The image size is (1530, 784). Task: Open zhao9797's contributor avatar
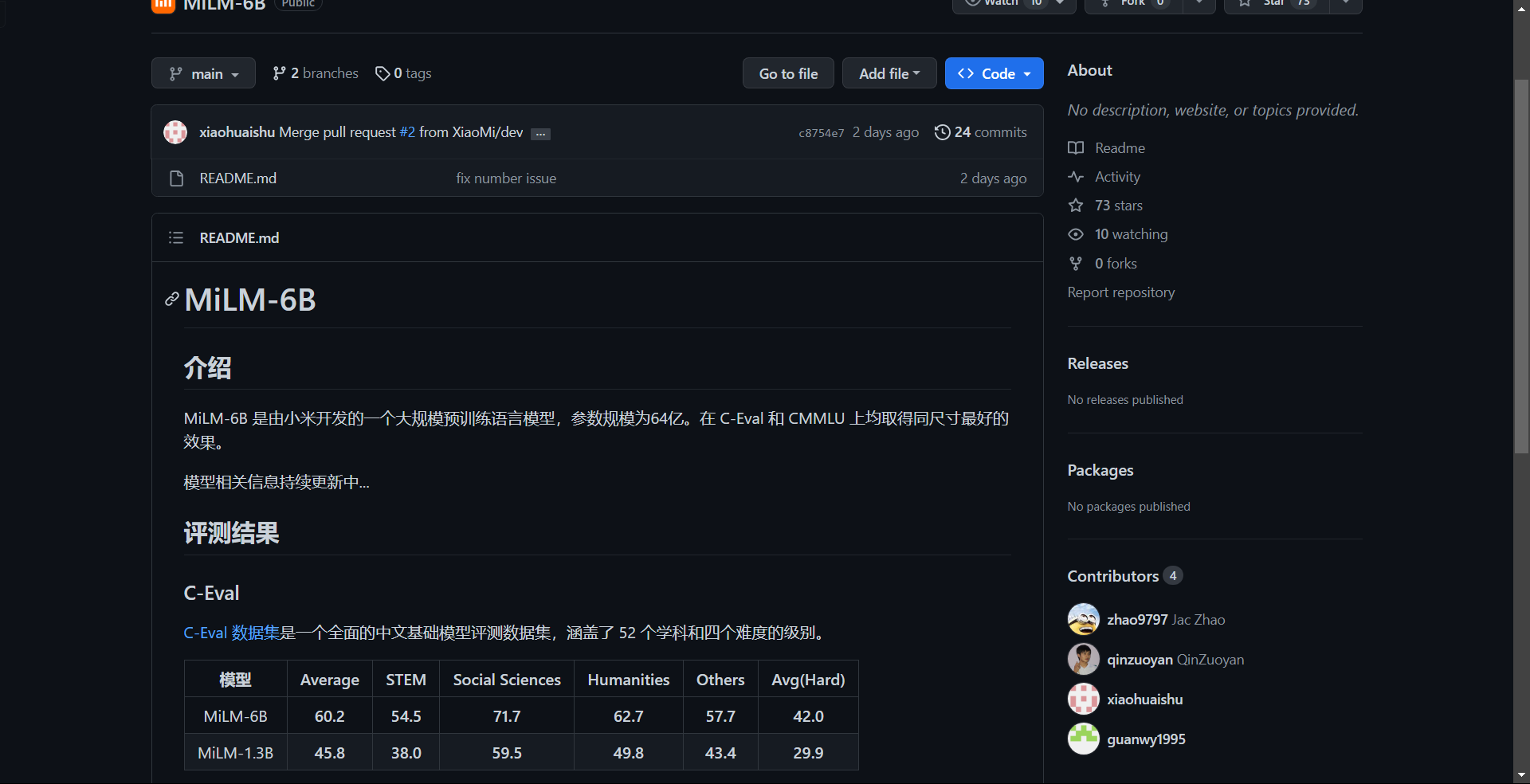coord(1083,620)
